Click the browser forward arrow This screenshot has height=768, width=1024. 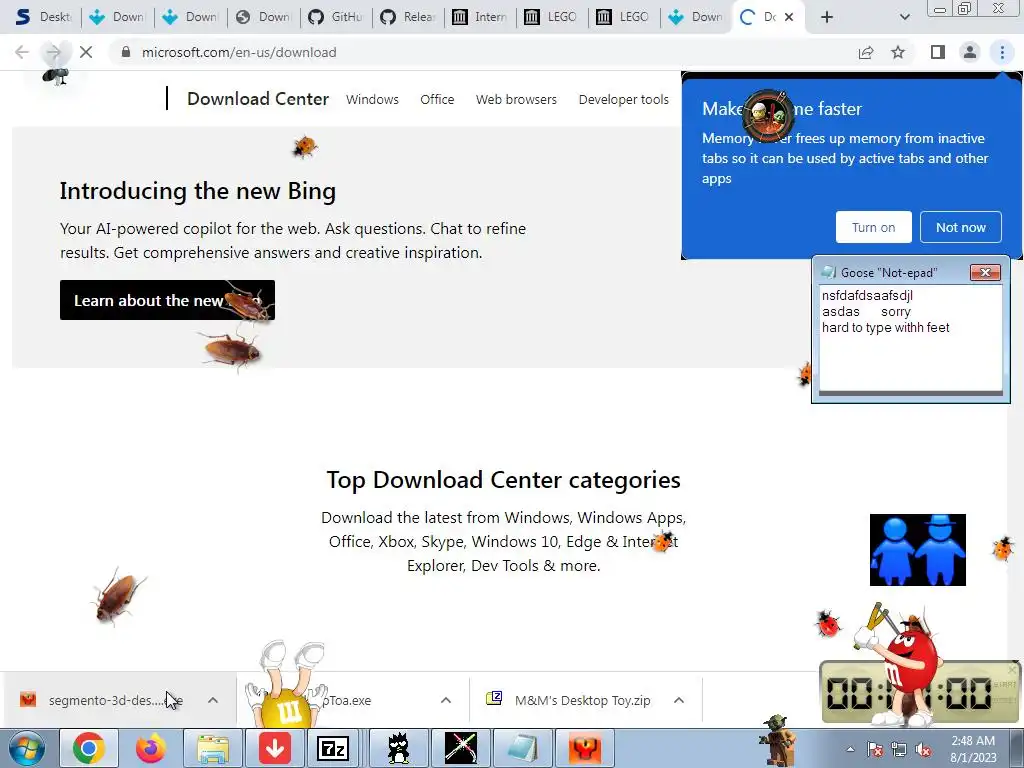click(x=54, y=52)
